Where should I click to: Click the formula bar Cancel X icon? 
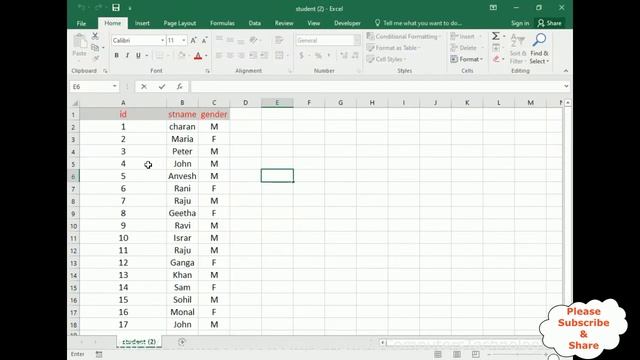(144, 87)
